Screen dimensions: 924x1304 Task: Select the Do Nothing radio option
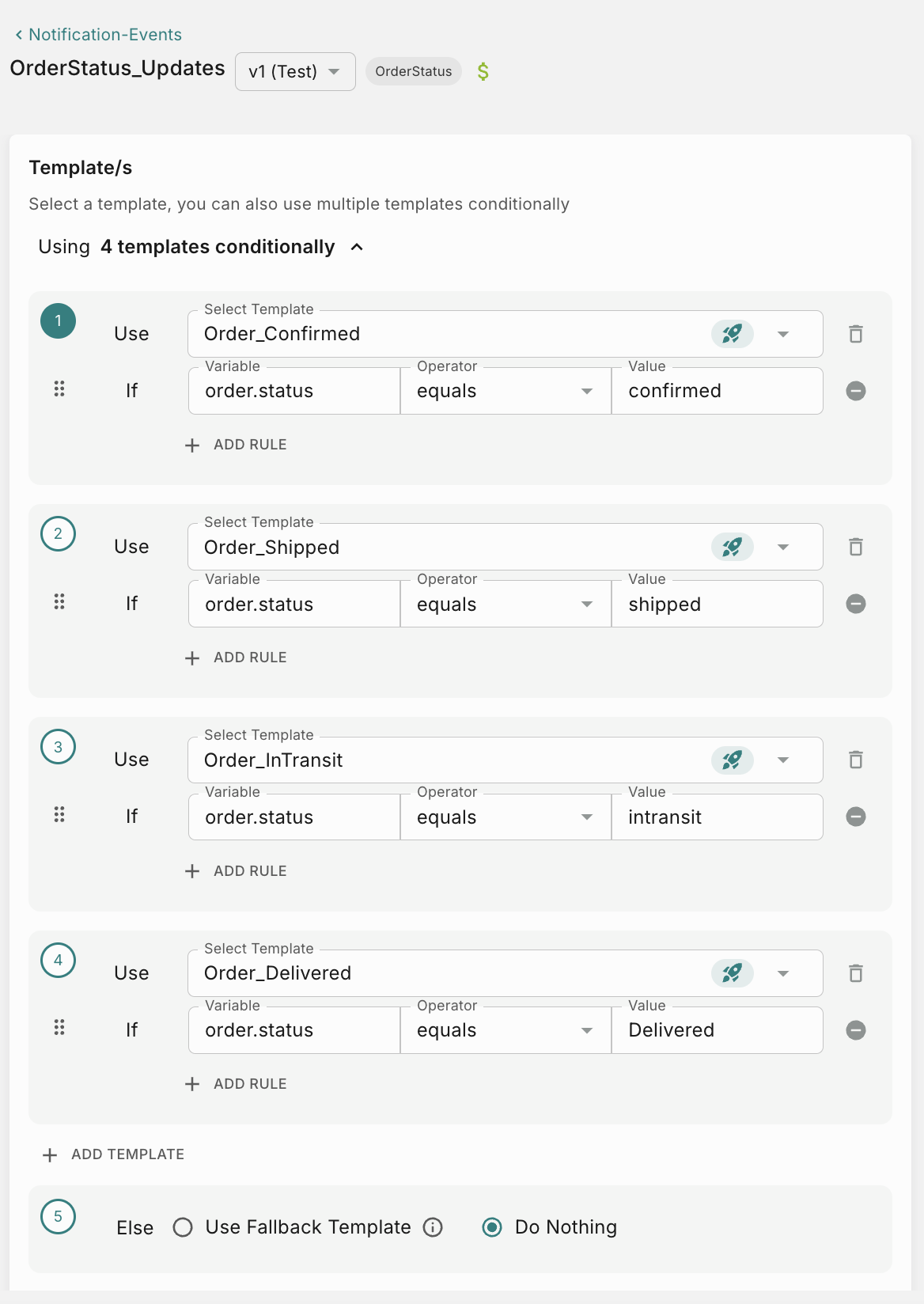coord(492,1227)
